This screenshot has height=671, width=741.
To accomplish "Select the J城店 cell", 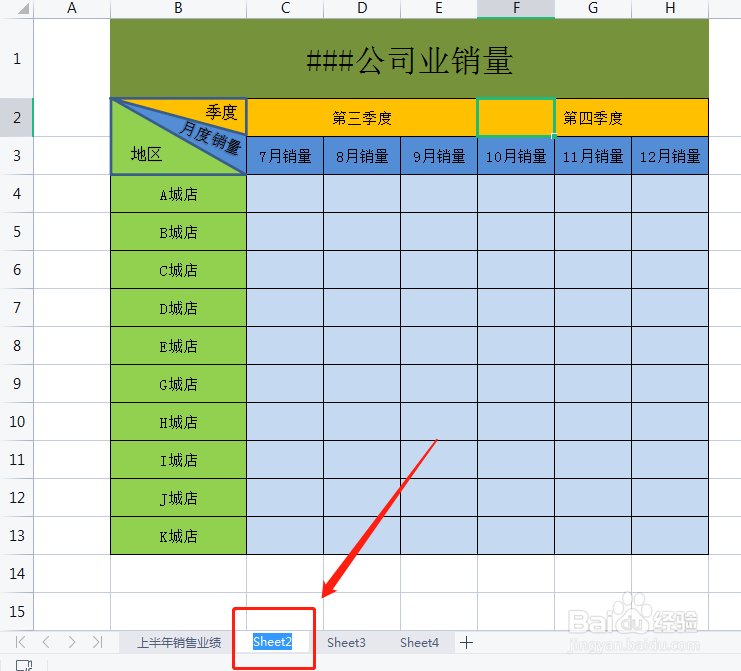I will tap(178, 498).
